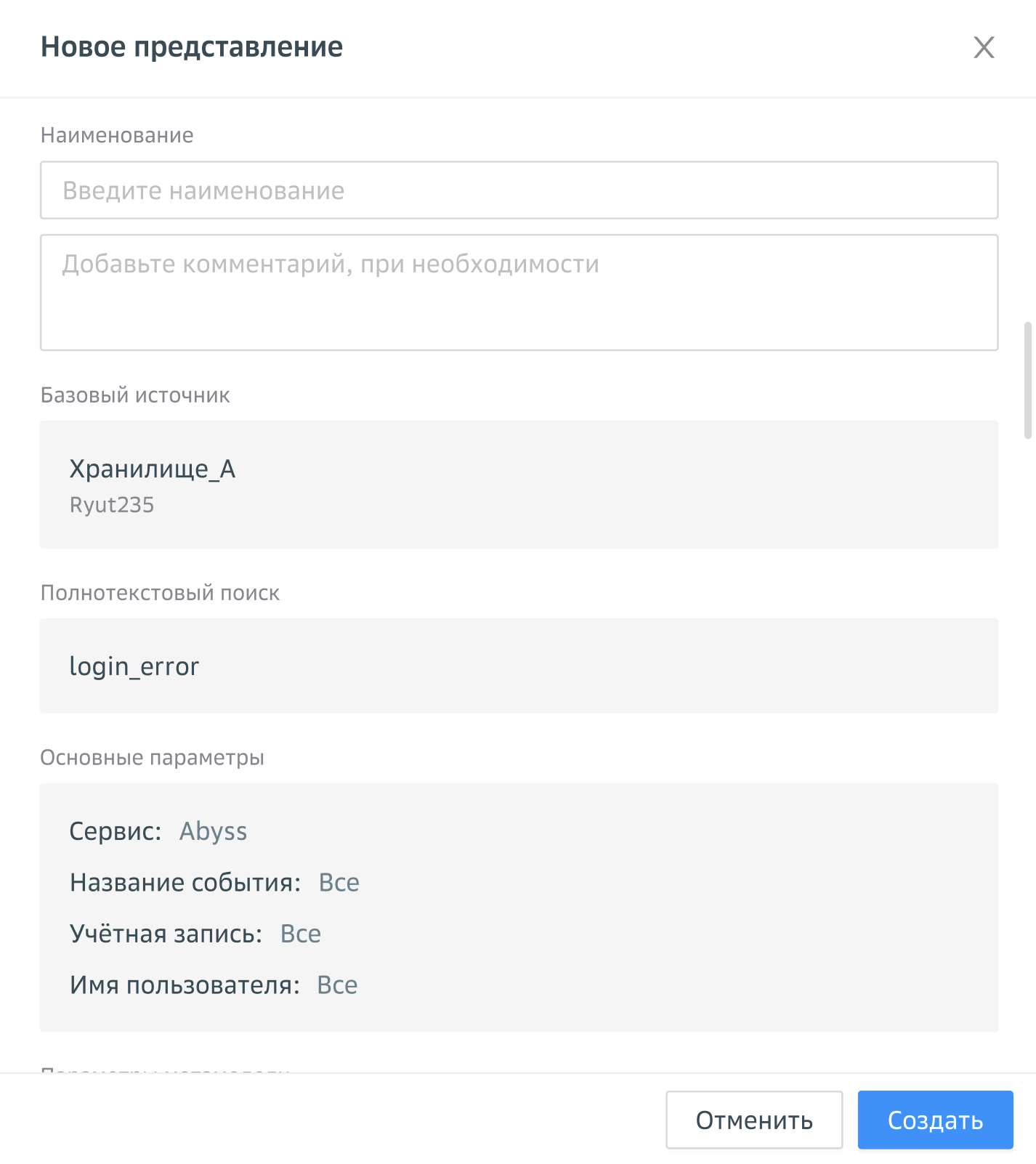Click the Отменить button
This screenshot has height=1164, width=1036.
coord(754,1120)
